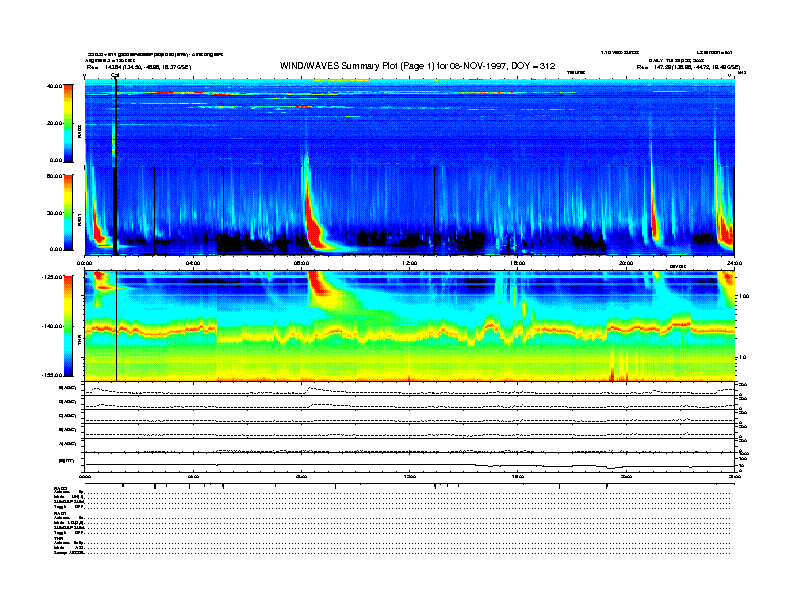The height and width of the screenshot is (612, 792).
Task: Click the 16:00 label under the RAD1 spectrogram
Action: click(518, 263)
